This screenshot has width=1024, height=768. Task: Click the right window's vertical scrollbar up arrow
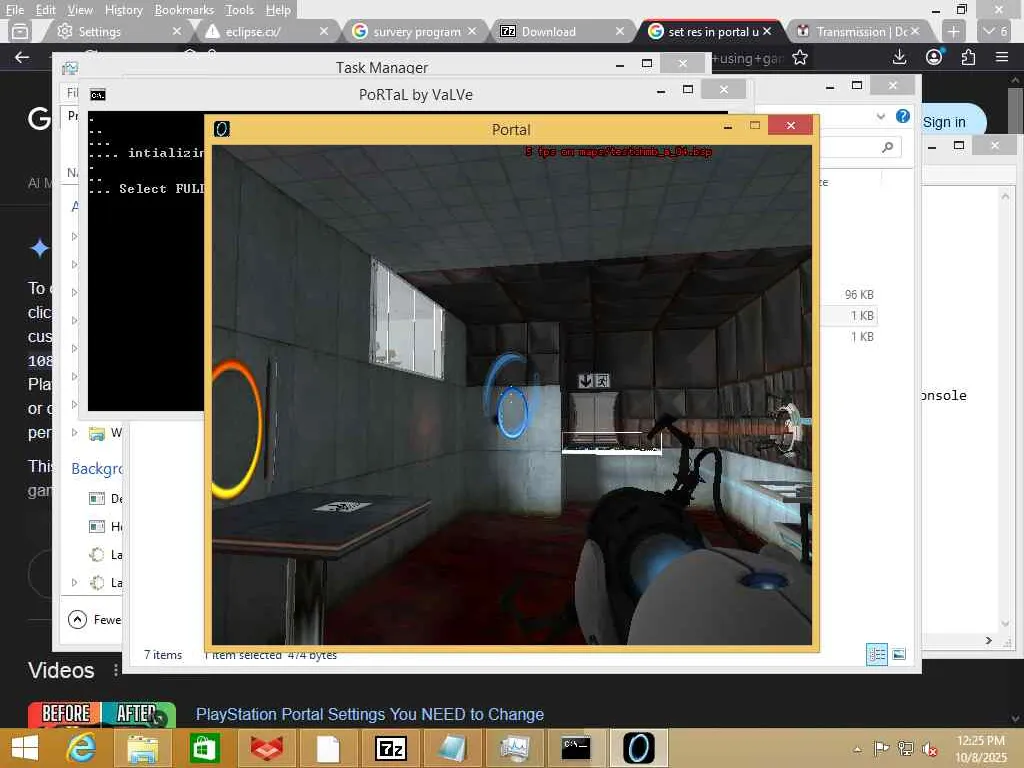click(x=1005, y=197)
